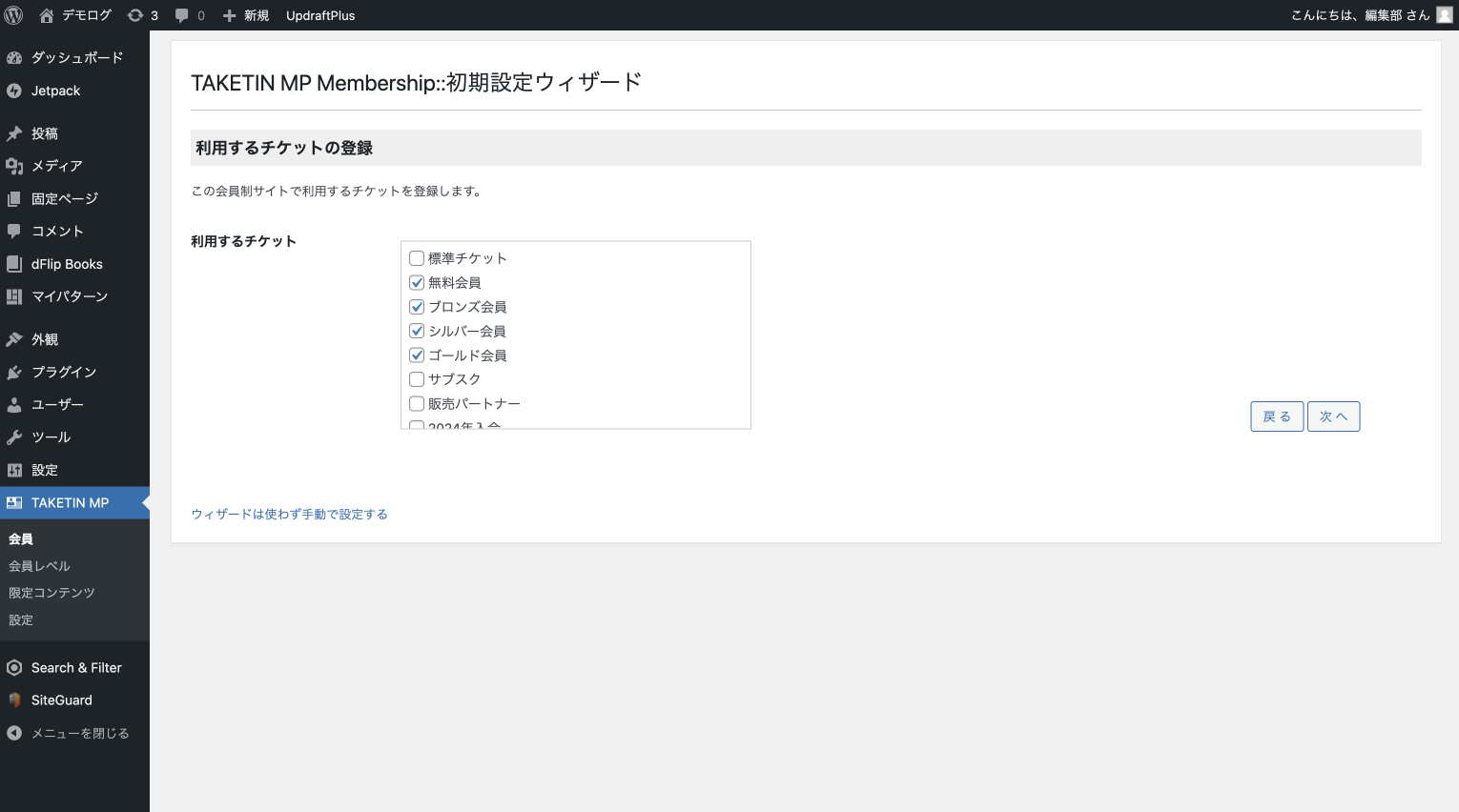Click the メニューを閉じる collapse arrow icon
Viewport: 1459px width, 812px height.
14,733
